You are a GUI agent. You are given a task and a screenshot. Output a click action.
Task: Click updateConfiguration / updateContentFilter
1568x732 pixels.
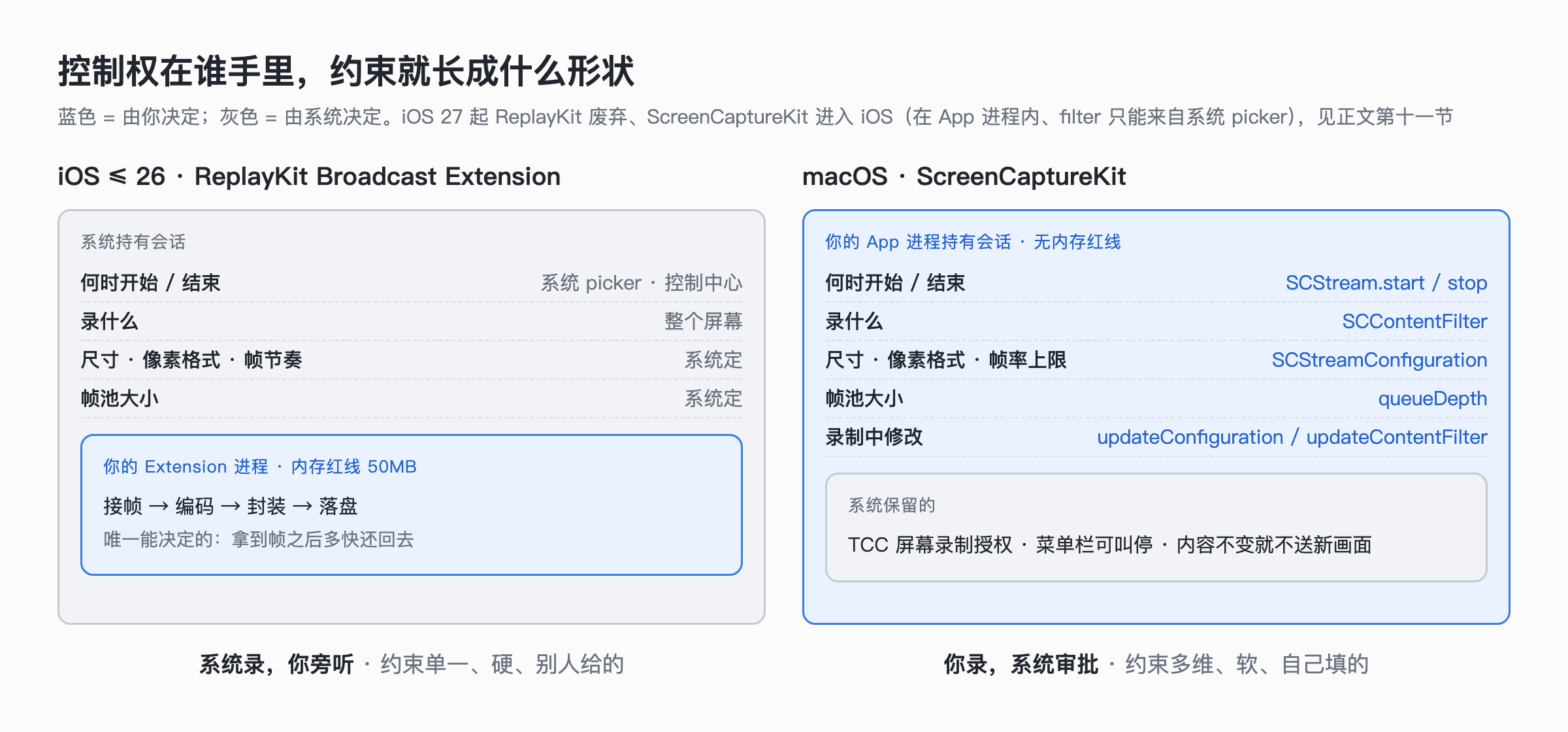1292,437
